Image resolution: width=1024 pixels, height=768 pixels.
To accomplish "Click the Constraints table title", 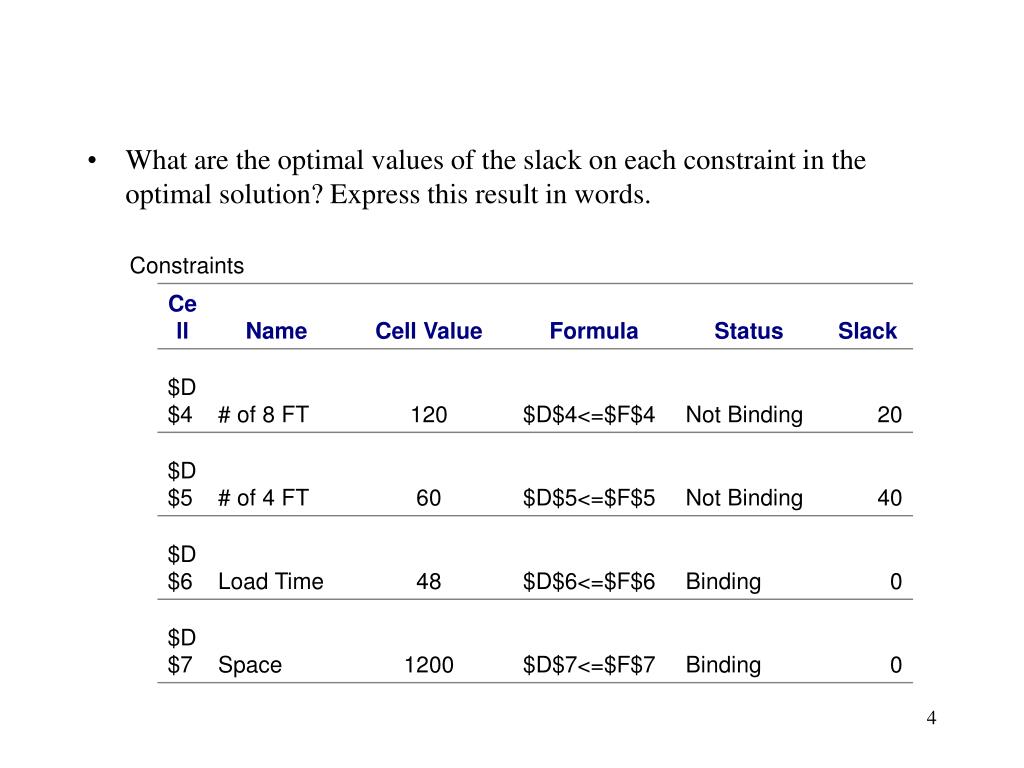I will (187, 266).
